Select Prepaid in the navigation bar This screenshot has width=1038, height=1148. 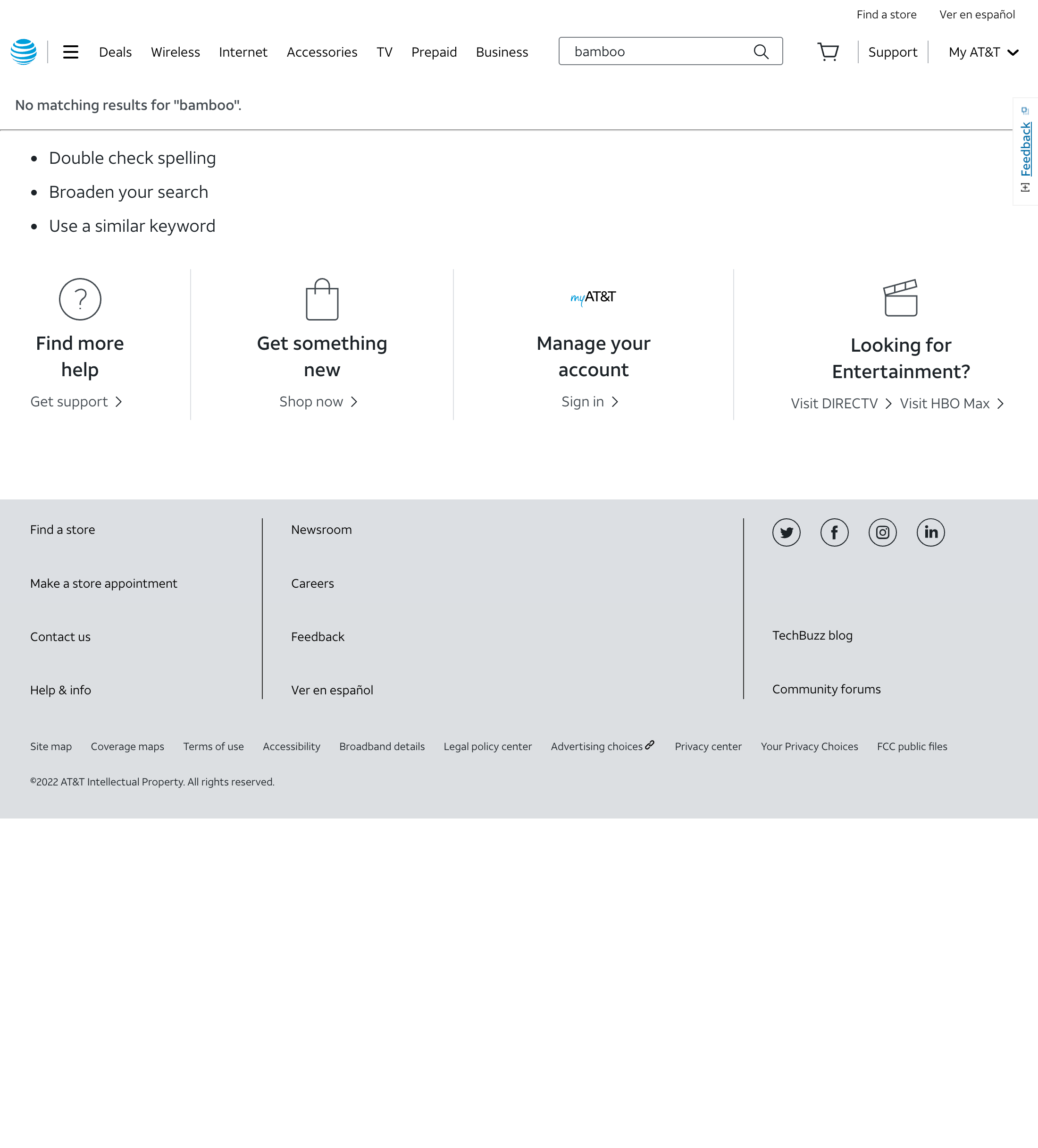(434, 52)
